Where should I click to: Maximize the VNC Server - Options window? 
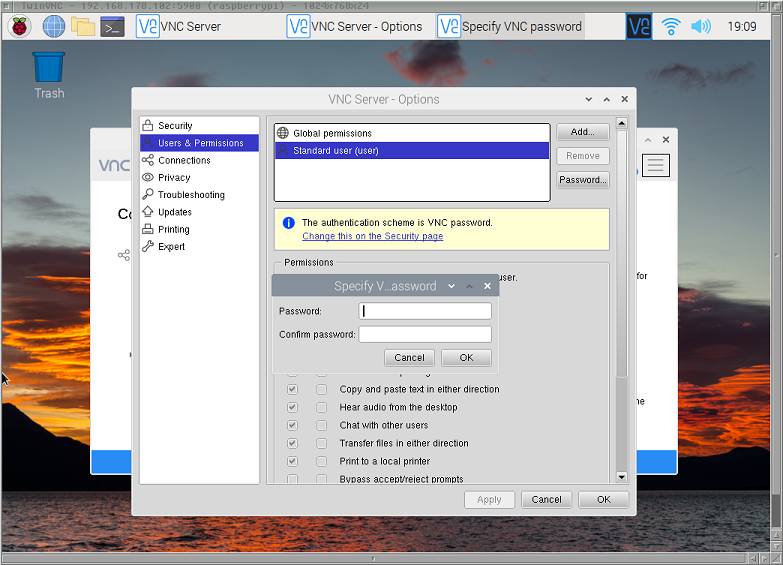(x=607, y=99)
